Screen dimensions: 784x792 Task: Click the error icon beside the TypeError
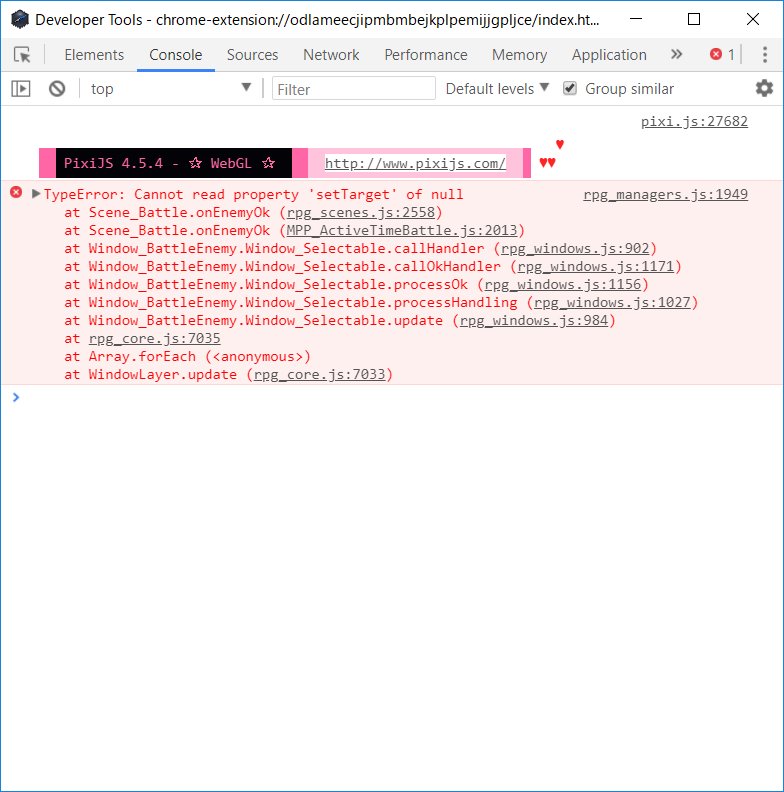click(16, 192)
